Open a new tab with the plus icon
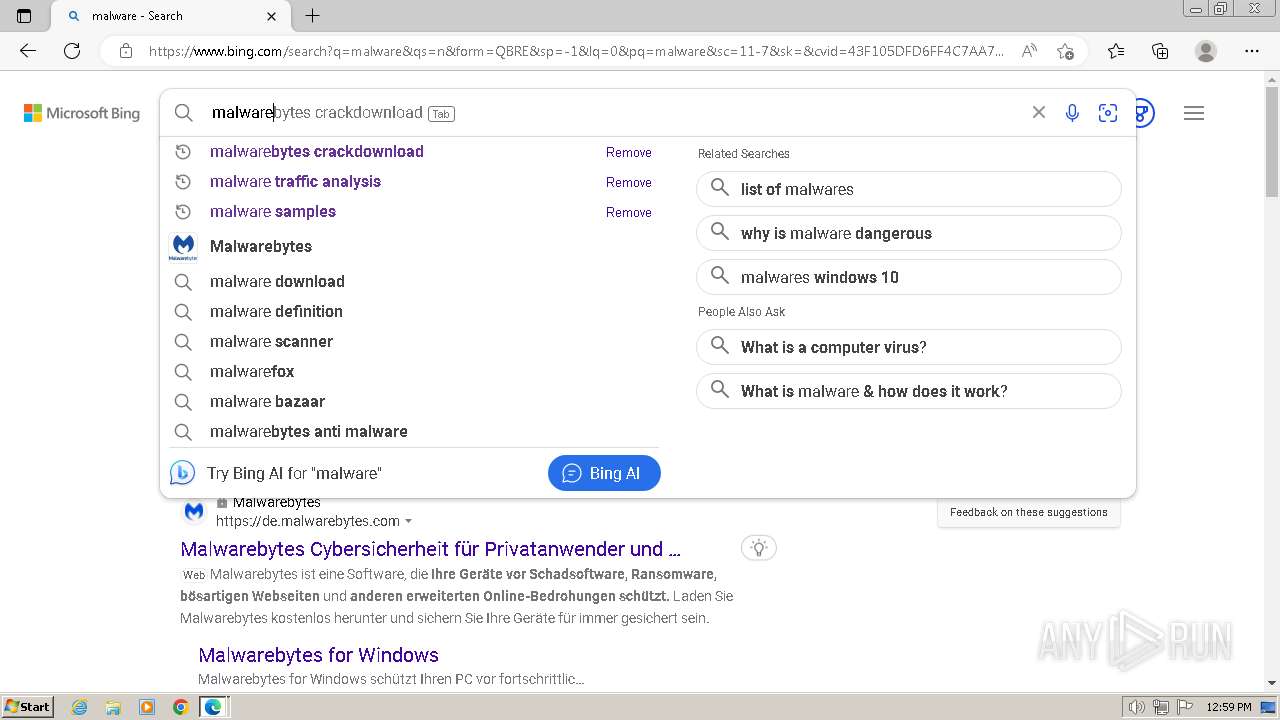The width and height of the screenshot is (1280, 720). point(313,16)
